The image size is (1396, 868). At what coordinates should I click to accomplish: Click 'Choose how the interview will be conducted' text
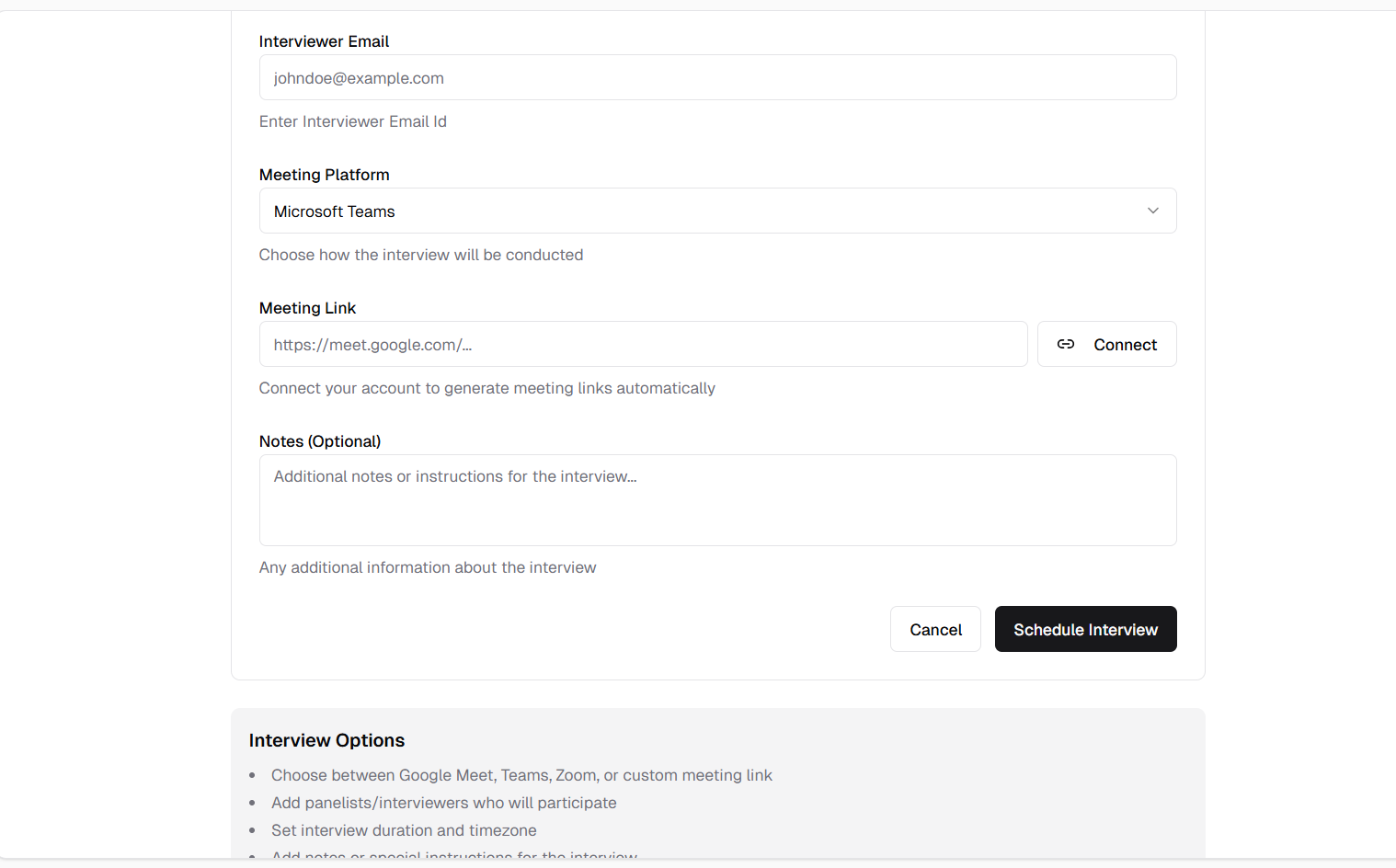coord(420,255)
